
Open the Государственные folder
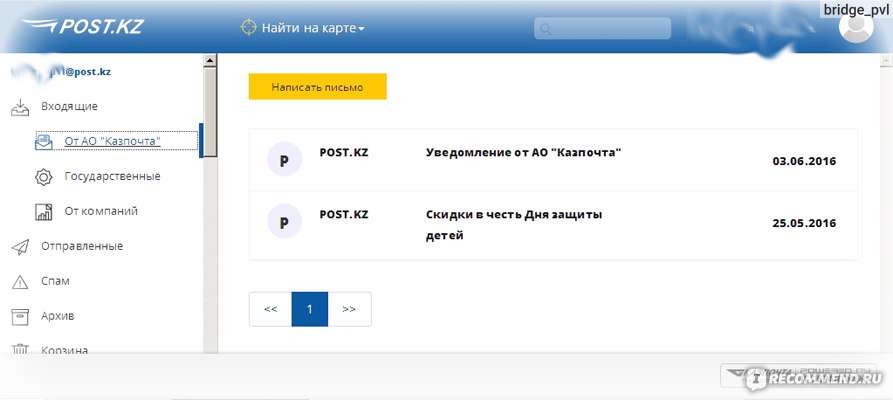pos(112,176)
